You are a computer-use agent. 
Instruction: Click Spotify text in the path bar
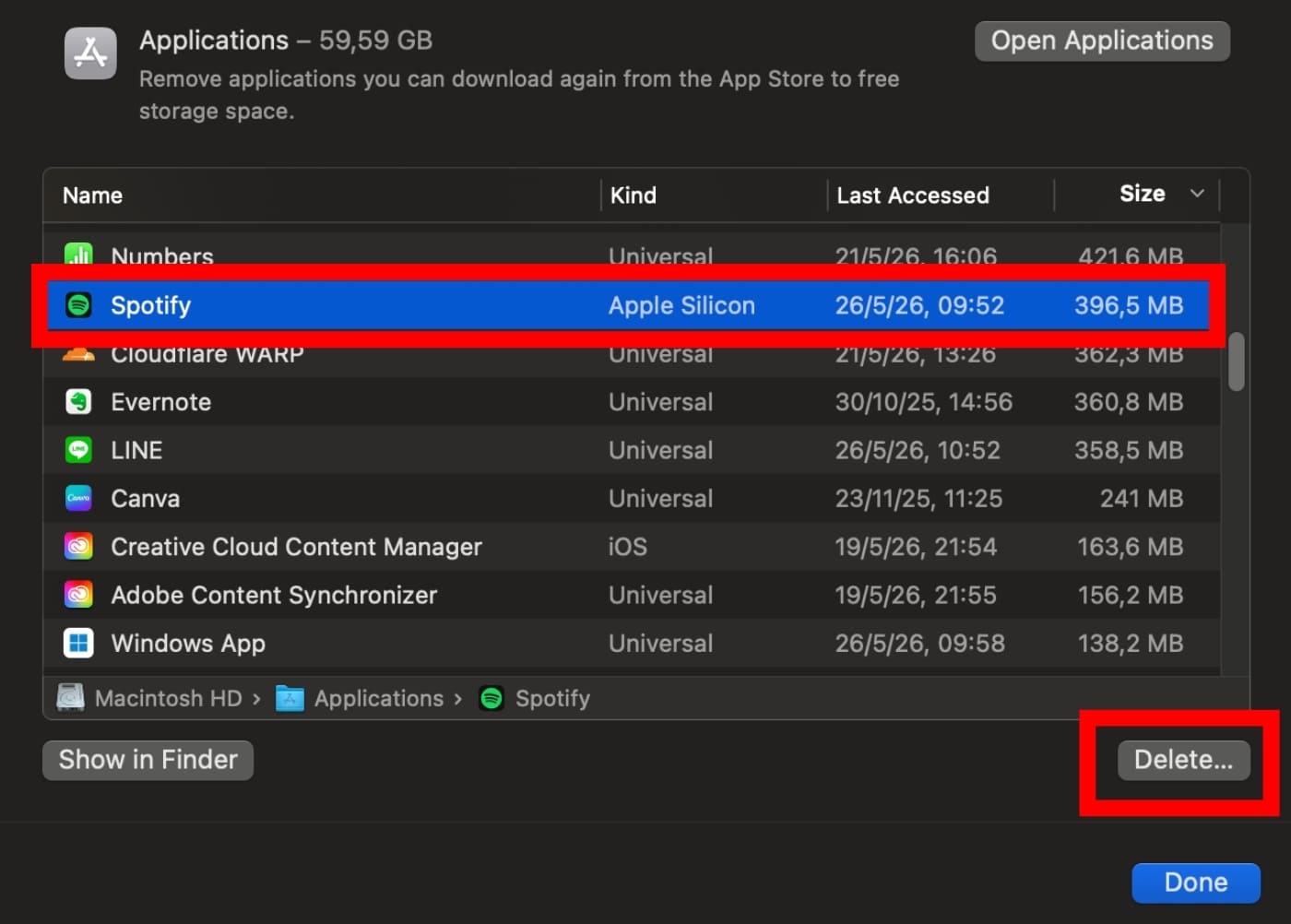[x=552, y=698]
